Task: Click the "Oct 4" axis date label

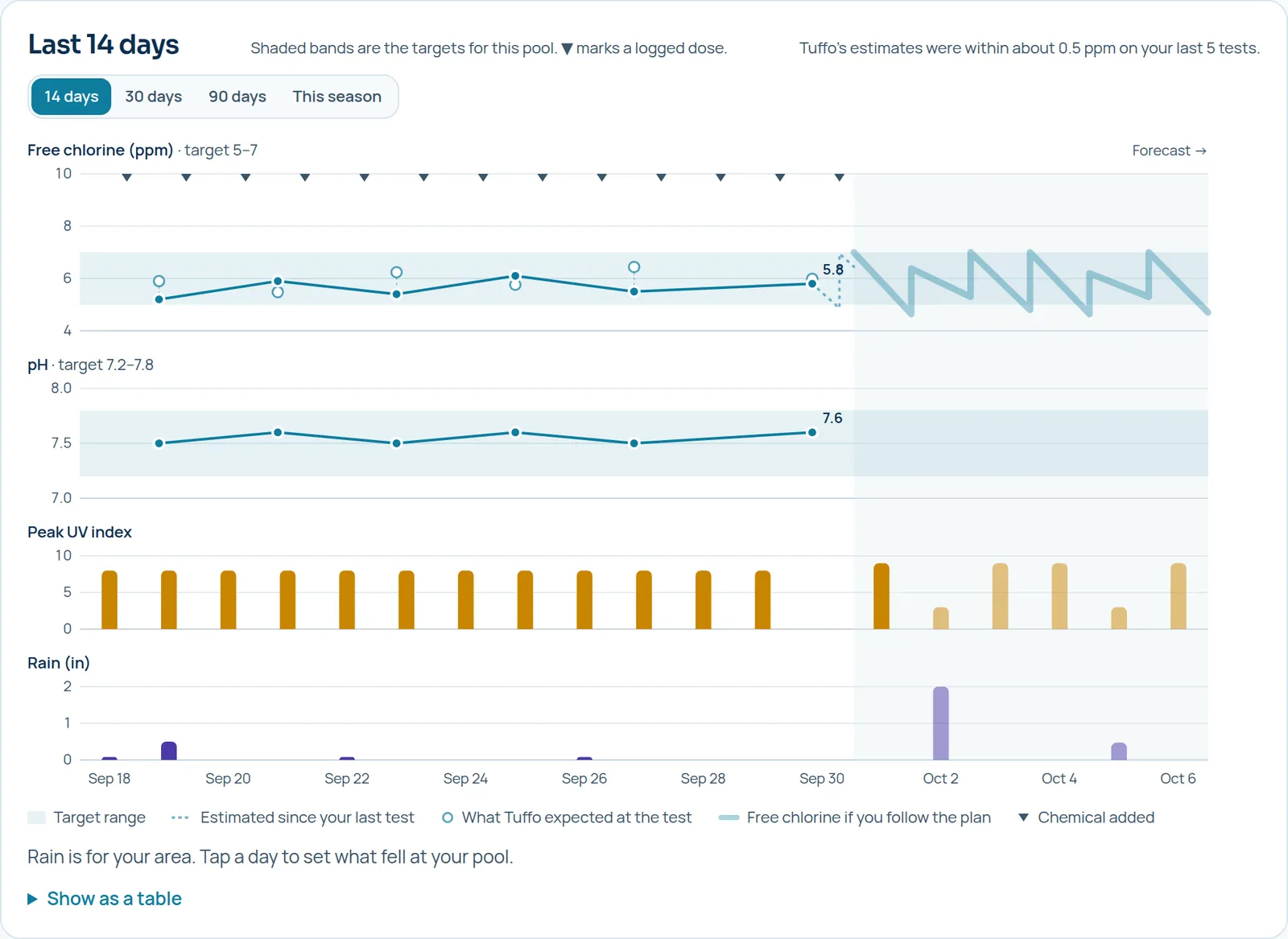Action: coord(1059,779)
